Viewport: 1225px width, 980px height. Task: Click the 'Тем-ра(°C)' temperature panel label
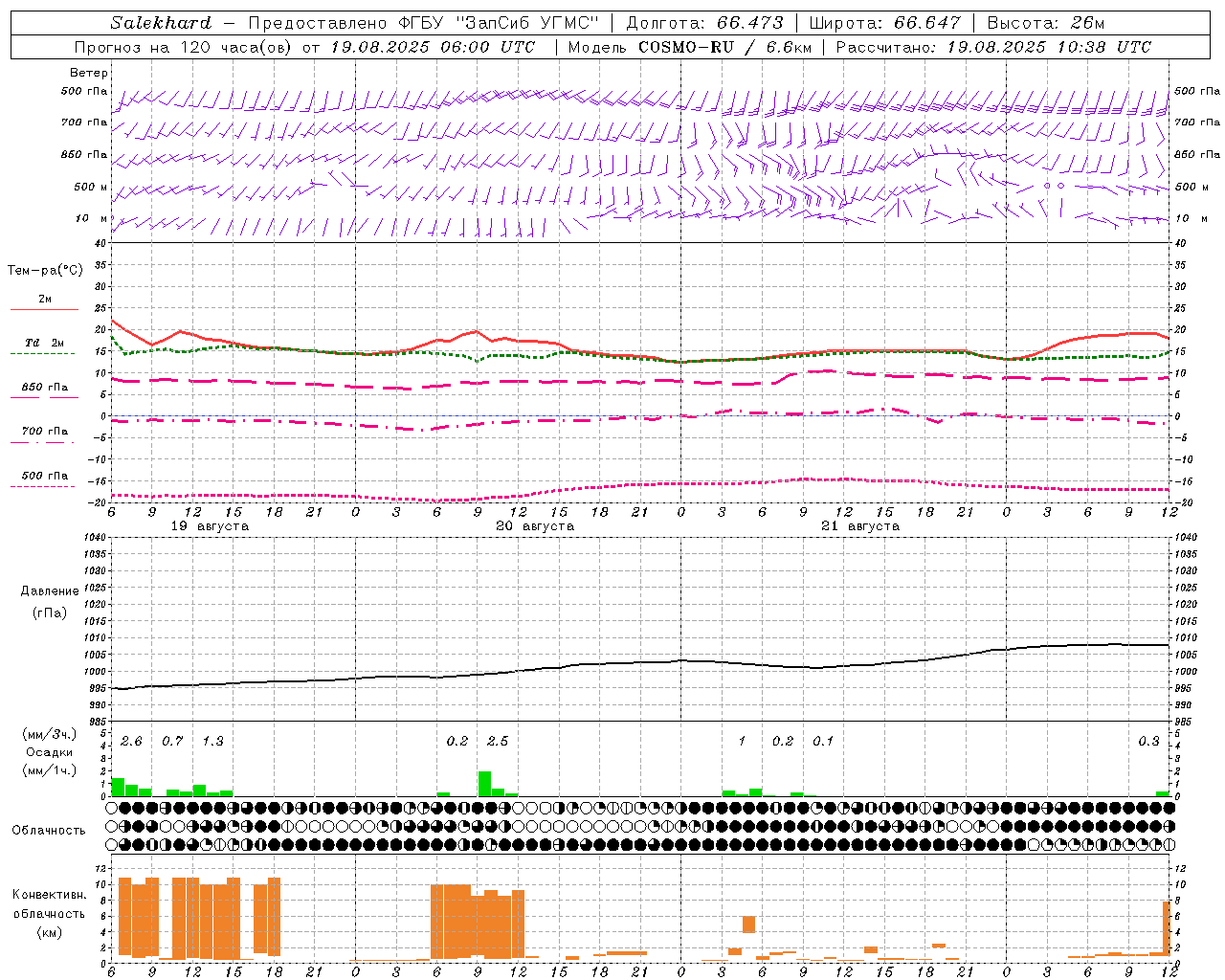[x=45, y=271]
